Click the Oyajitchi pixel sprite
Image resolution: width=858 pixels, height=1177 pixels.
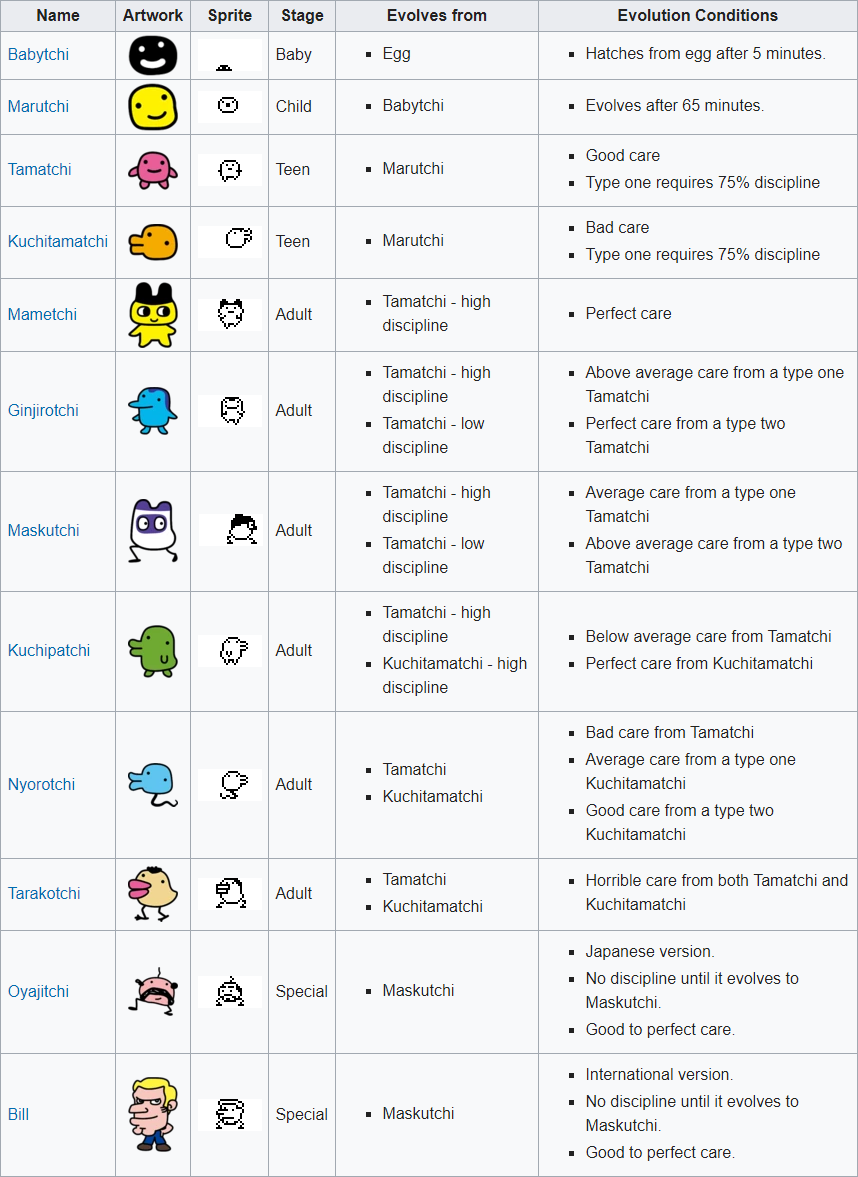(230, 991)
